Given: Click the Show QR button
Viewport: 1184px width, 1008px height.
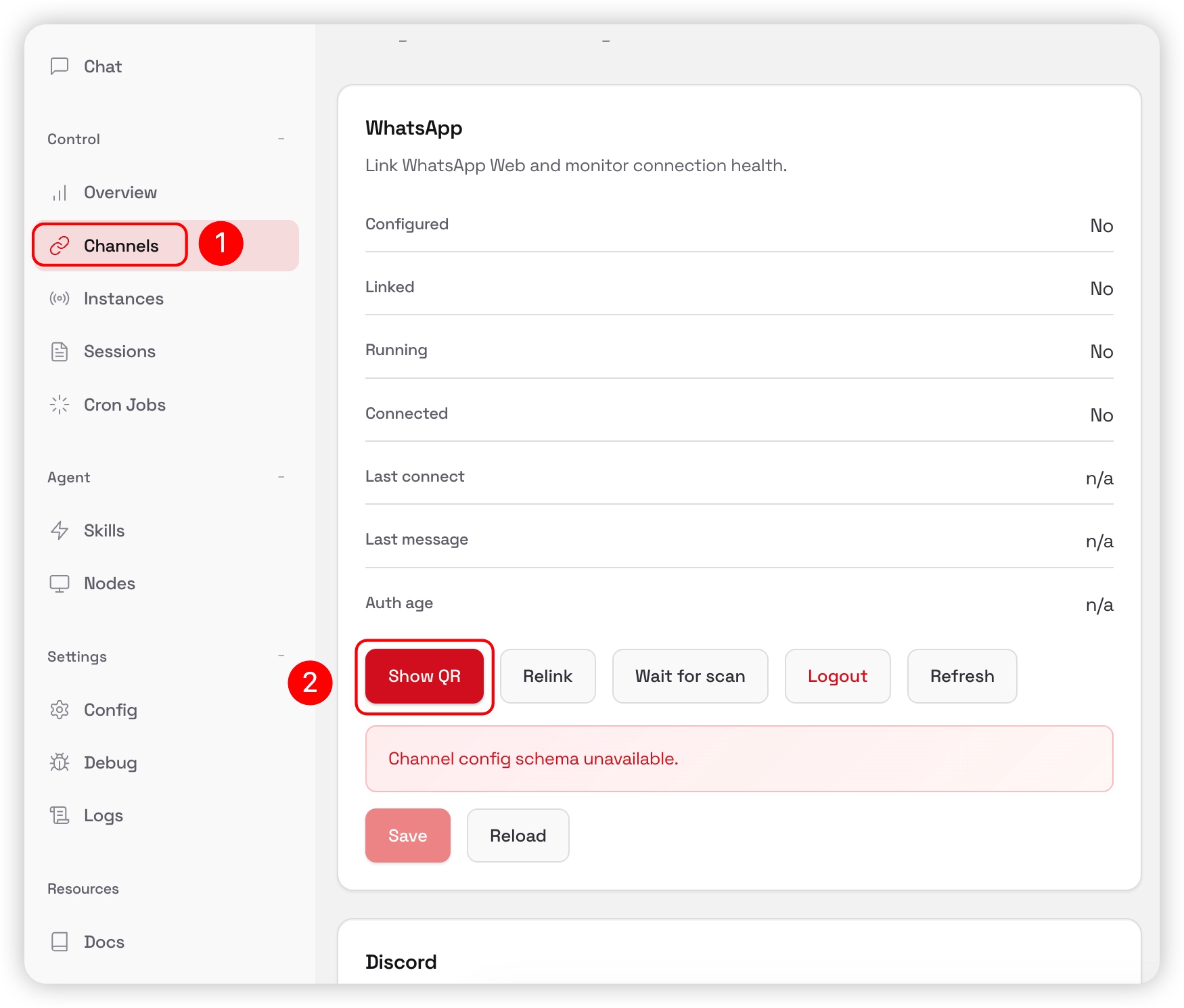Looking at the screenshot, I should pyautogui.click(x=424, y=676).
